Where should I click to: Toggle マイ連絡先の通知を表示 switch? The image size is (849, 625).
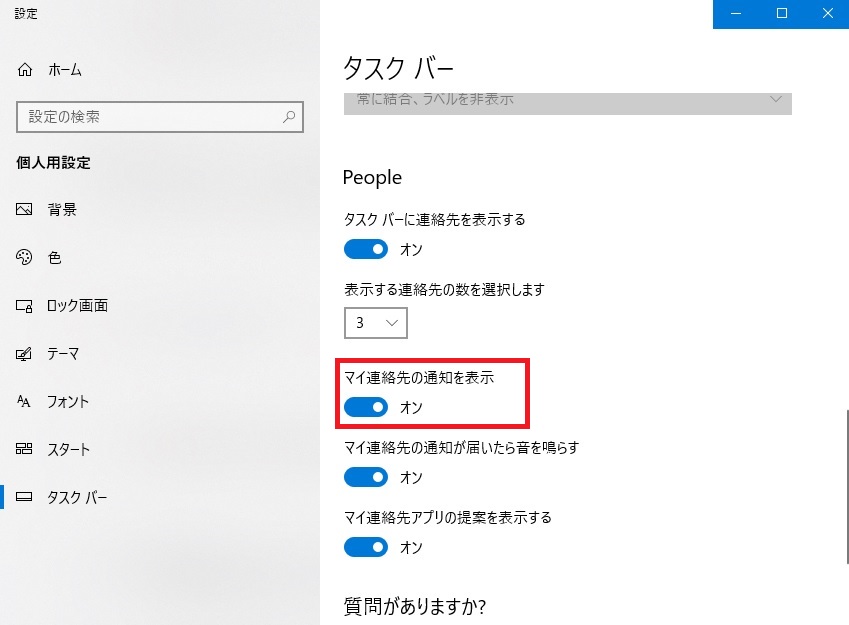pyautogui.click(x=366, y=407)
